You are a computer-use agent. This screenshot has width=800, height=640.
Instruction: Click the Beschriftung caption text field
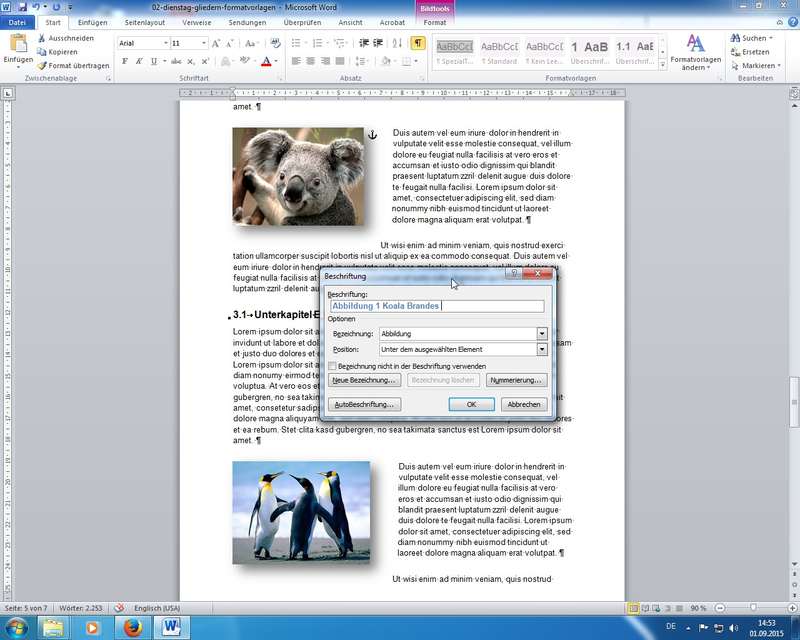pos(436,306)
